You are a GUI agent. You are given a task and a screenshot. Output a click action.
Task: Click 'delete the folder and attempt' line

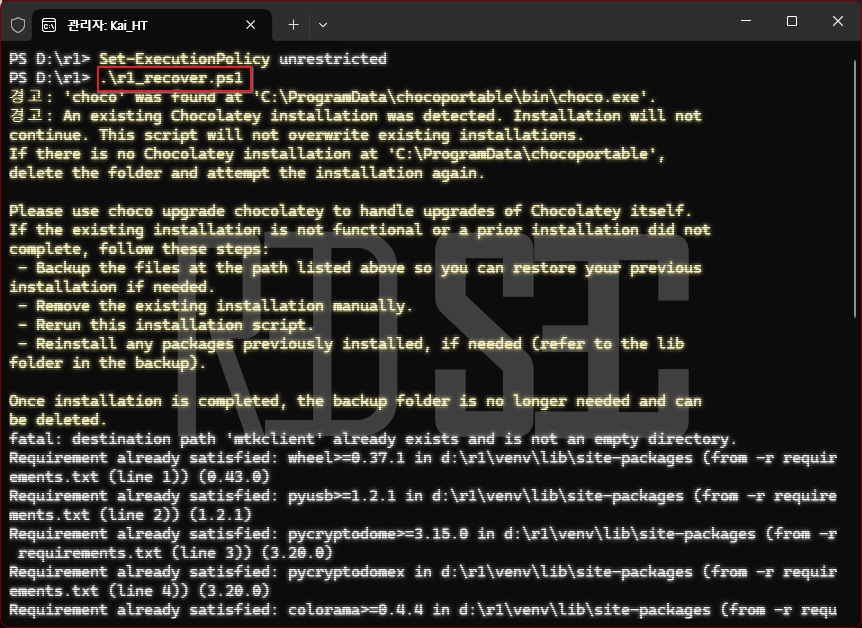246,173
